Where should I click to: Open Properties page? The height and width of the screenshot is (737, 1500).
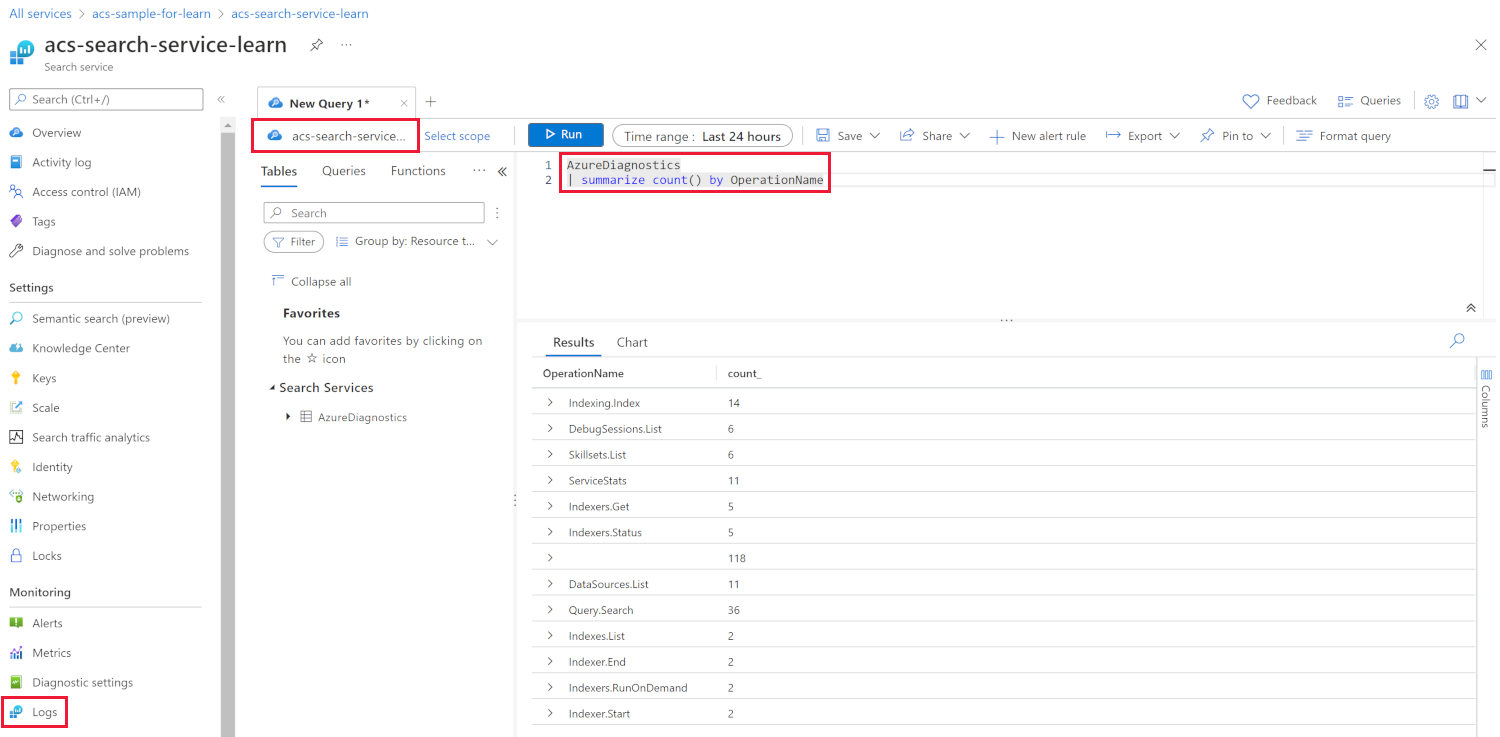[x=59, y=526]
